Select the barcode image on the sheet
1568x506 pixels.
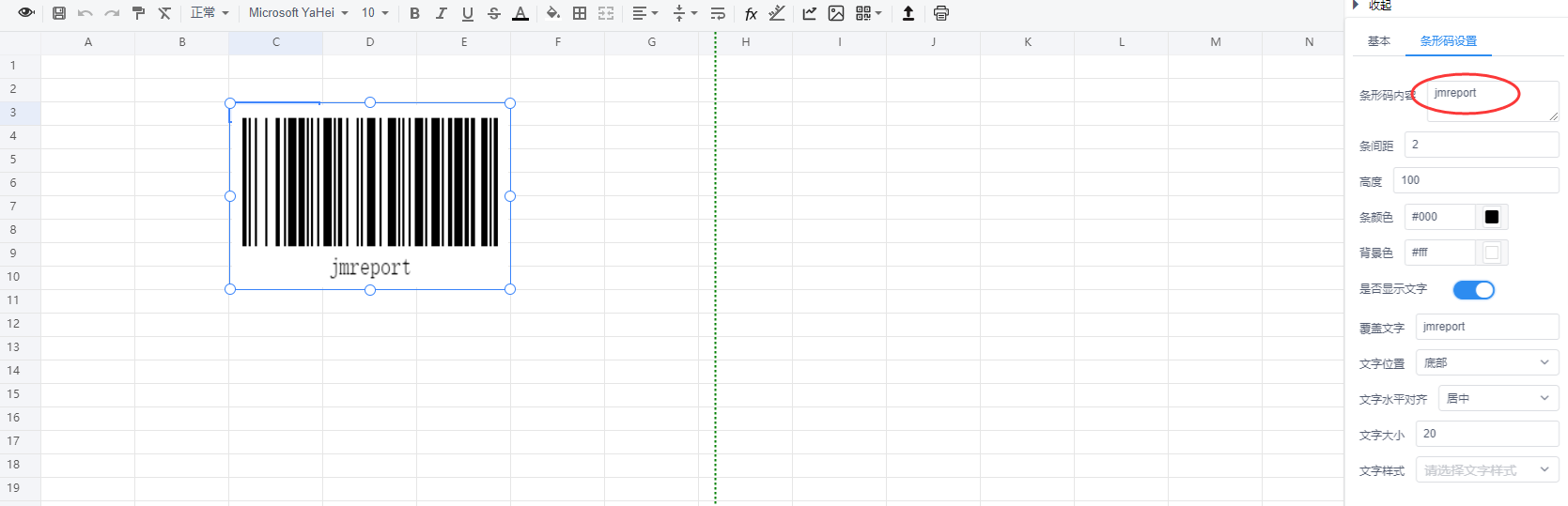(x=370, y=196)
